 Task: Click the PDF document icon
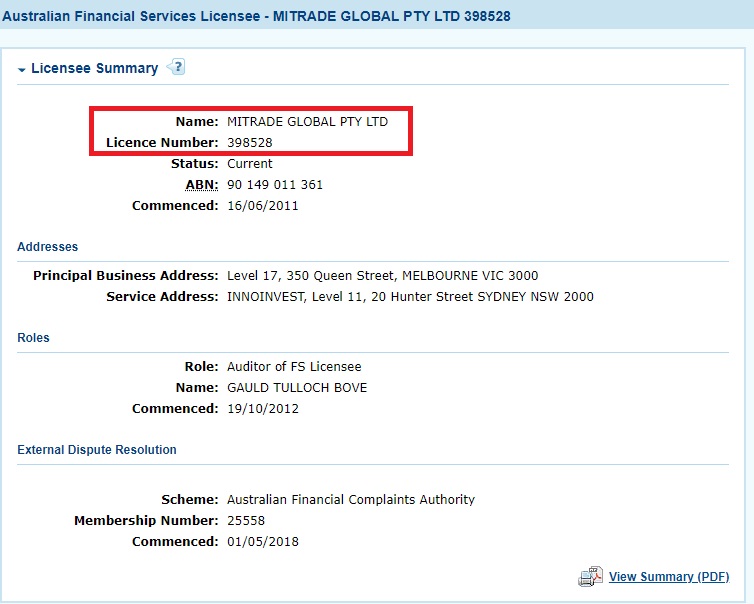(x=590, y=577)
